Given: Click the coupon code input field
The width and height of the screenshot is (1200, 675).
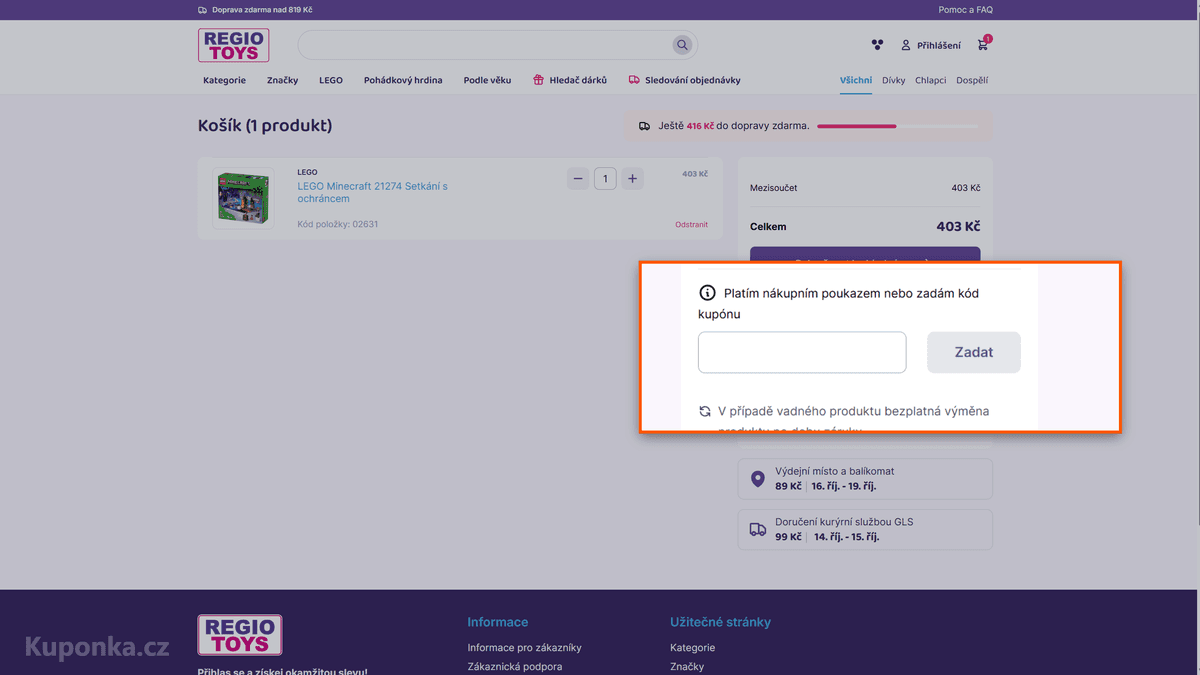Looking at the screenshot, I should click(x=802, y=352).
